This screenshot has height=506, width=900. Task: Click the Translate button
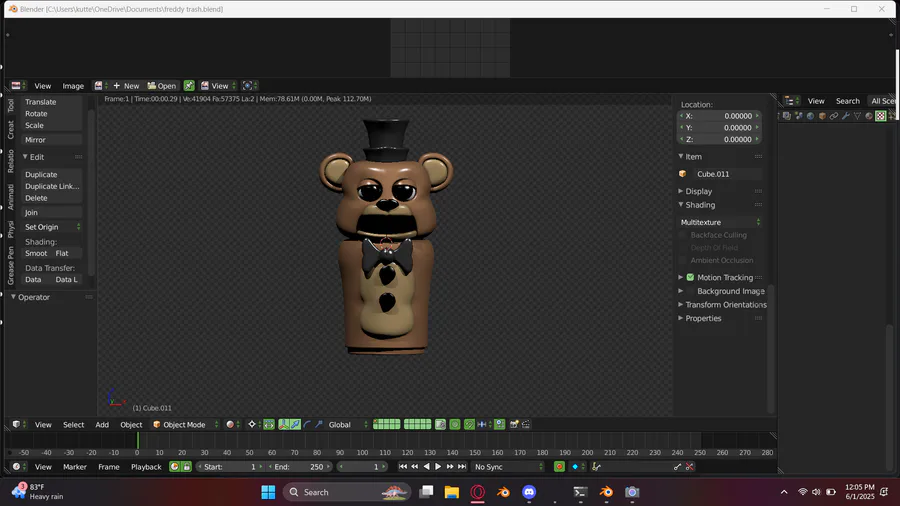click(x=52, y=102)
